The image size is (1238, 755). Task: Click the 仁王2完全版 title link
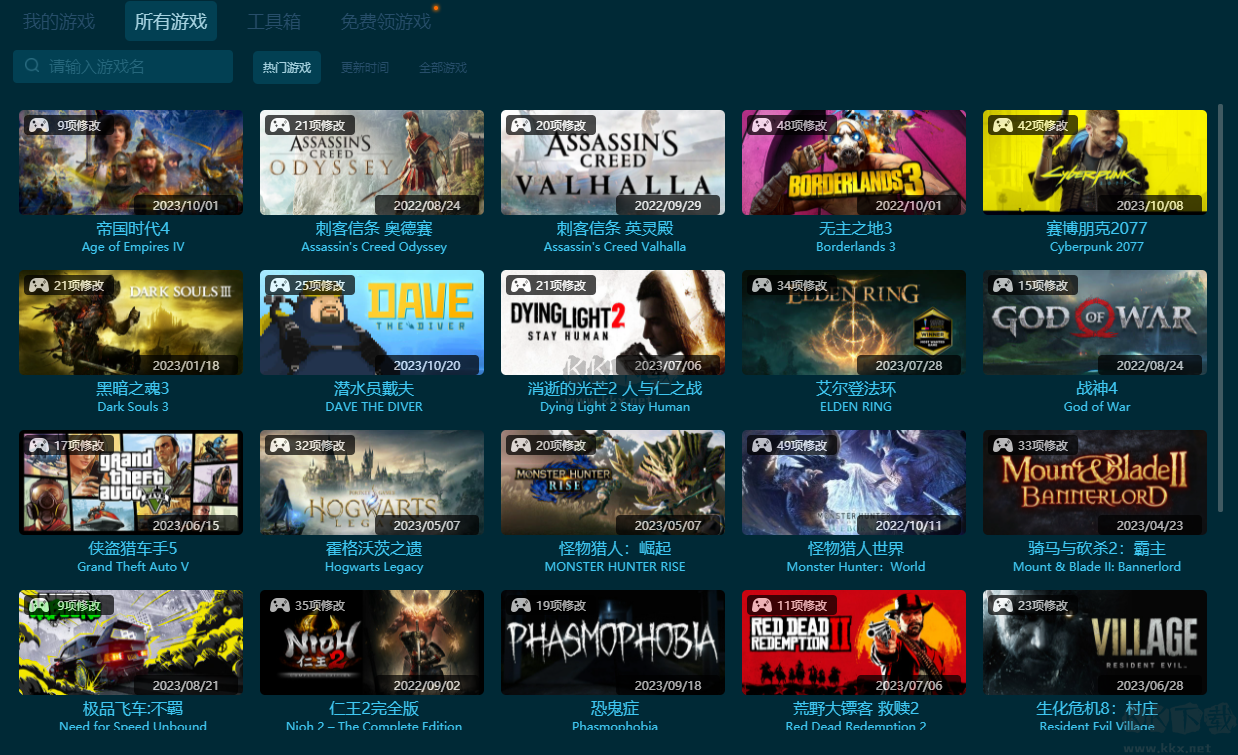(x=374, y=708)
